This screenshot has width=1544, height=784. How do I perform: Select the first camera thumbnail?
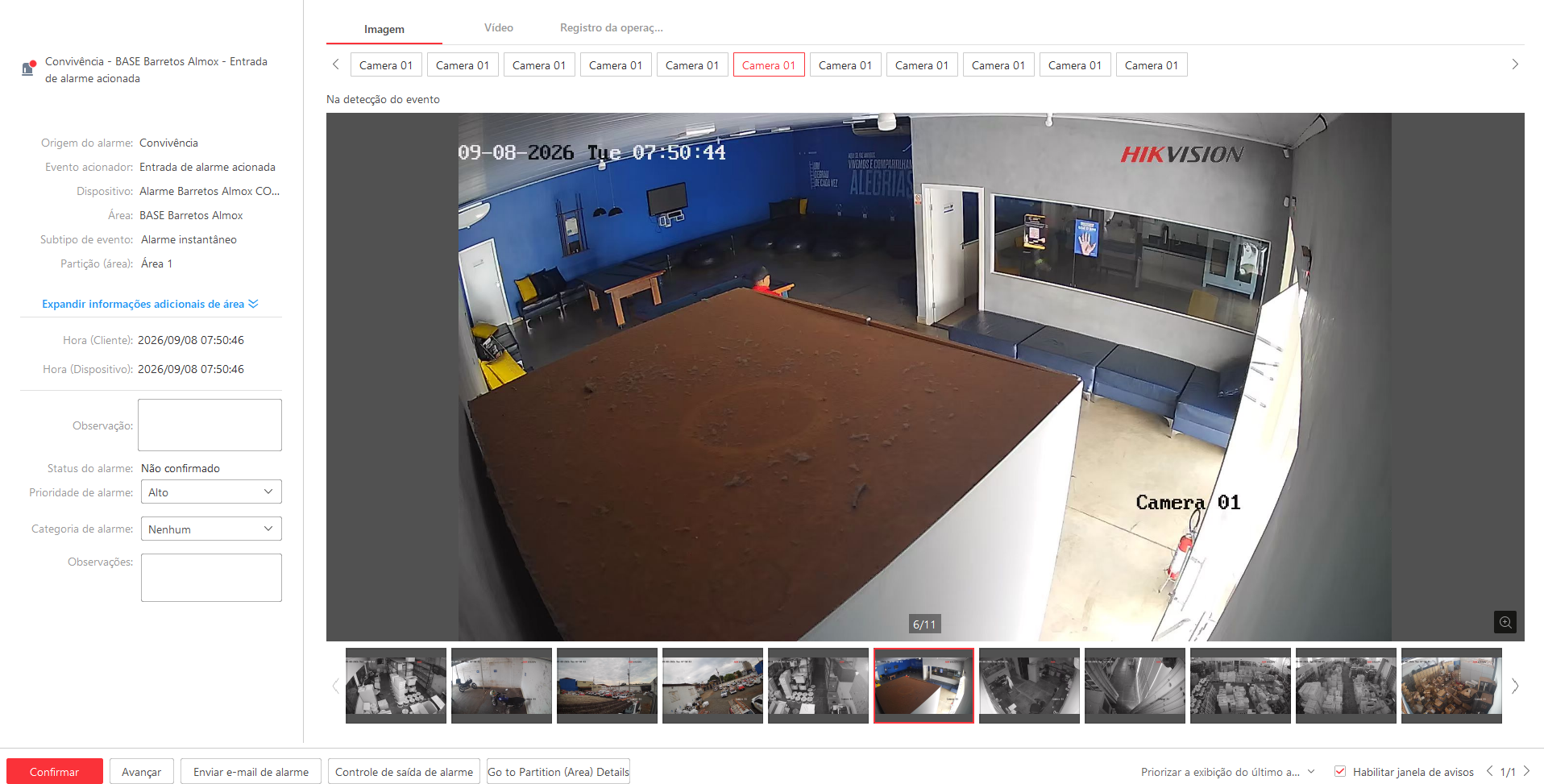click(396, 686)
